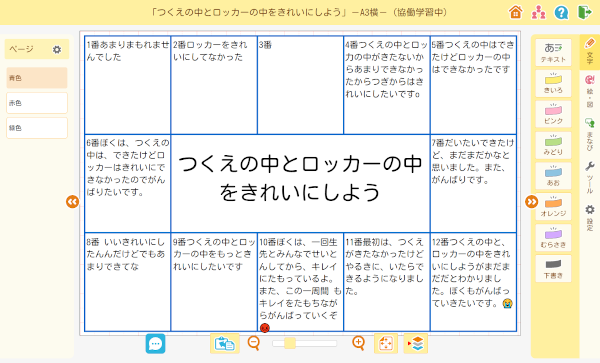Open the group collaboration people icon
600x363 pixels.
click(x=538, y=12)
